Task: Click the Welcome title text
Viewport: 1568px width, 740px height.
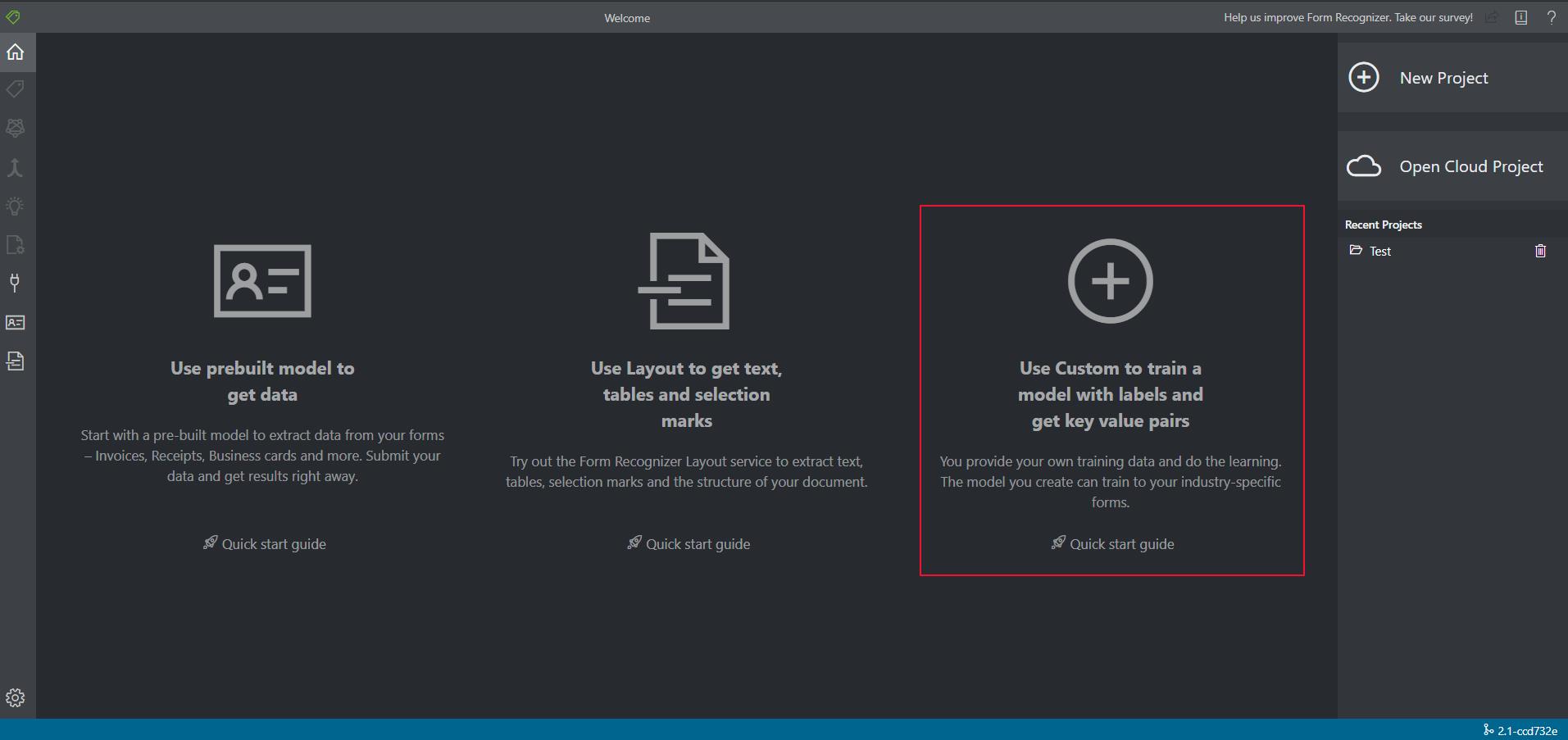Action: coord(627,18)
